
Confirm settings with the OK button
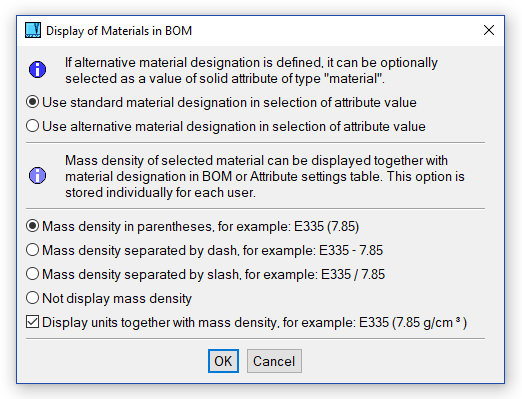(x=223, y=361)
